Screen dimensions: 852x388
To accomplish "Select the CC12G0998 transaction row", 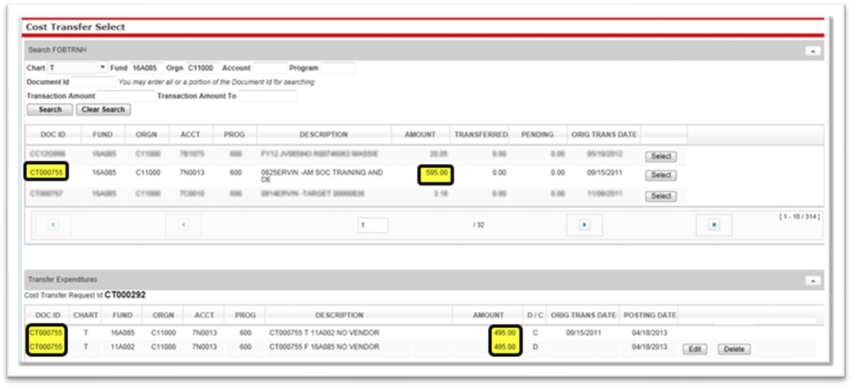I will point(661,156).
